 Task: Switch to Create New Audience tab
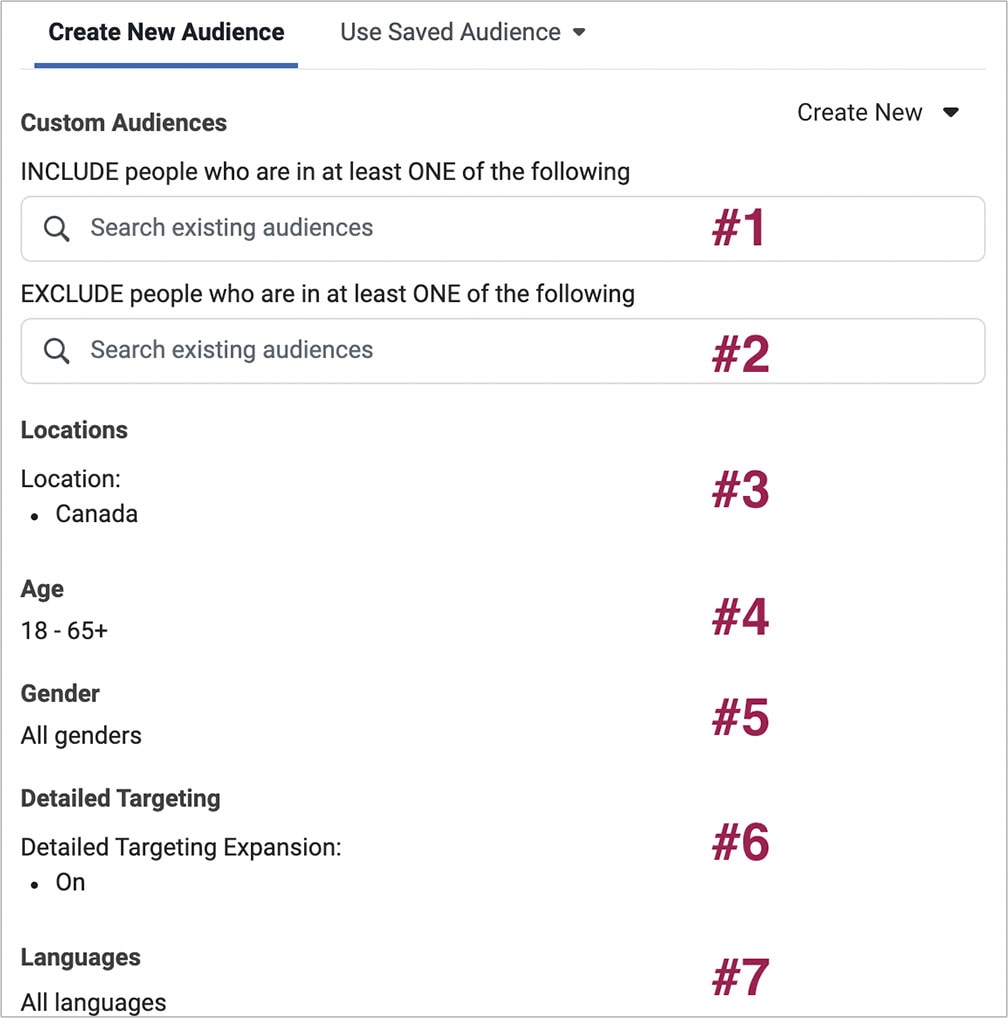coord(166,33)
